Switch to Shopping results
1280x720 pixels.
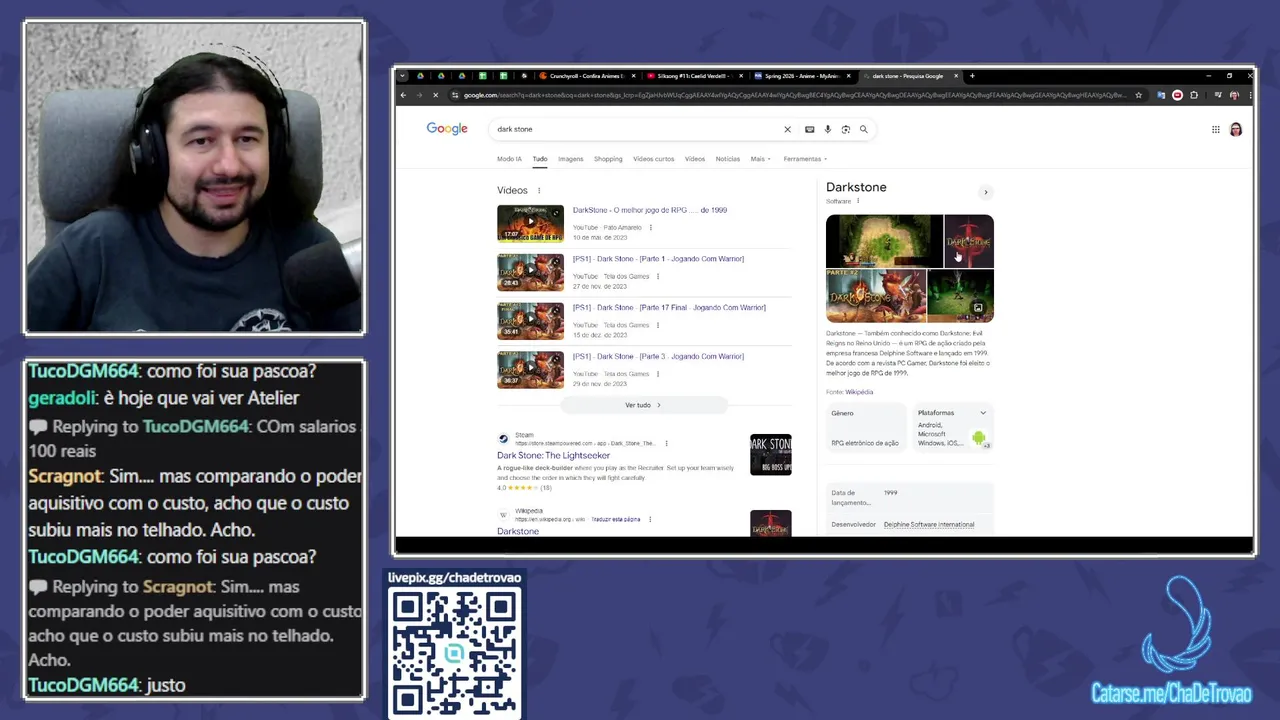608,159
